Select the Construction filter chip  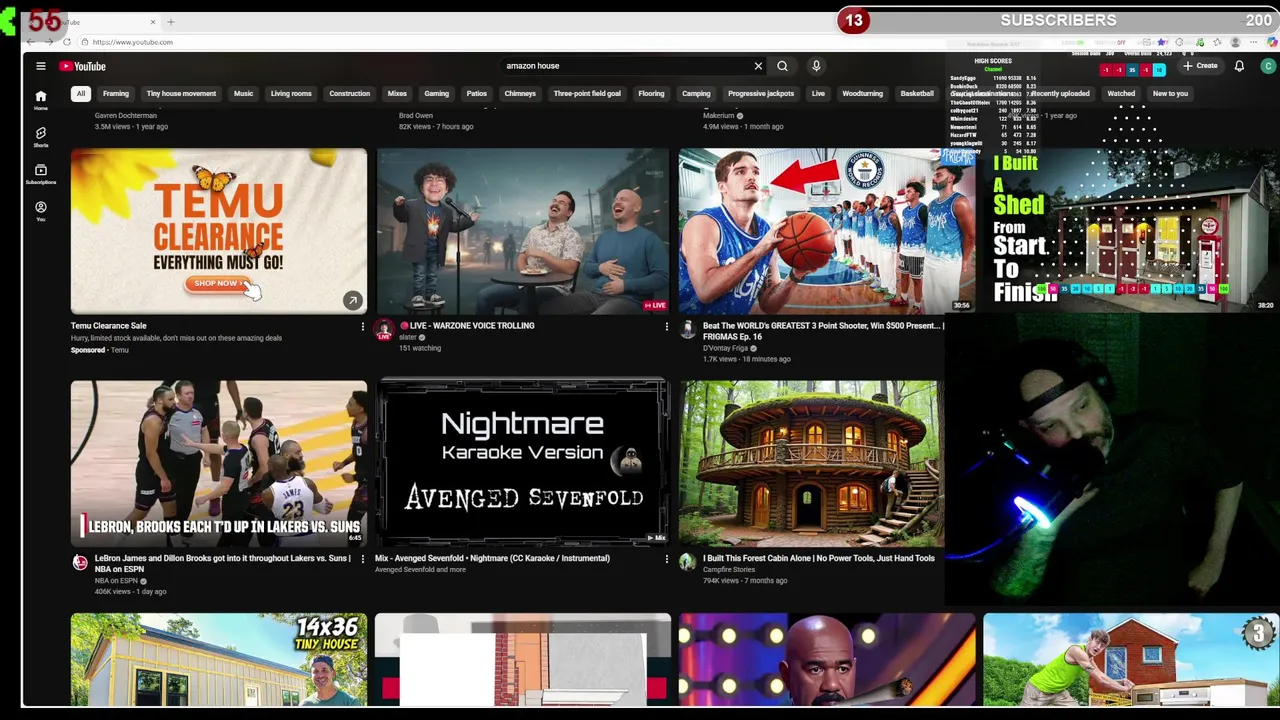[350, 93]
